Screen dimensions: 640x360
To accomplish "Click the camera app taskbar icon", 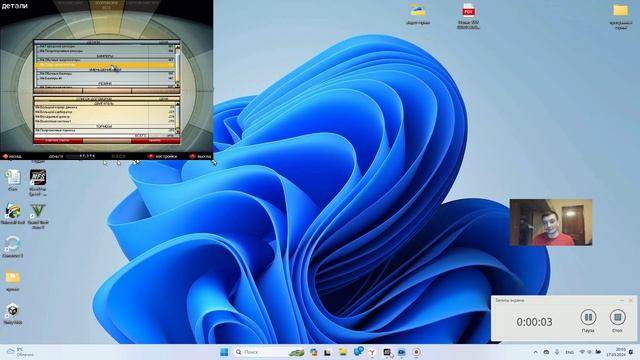I will [402, 352].
